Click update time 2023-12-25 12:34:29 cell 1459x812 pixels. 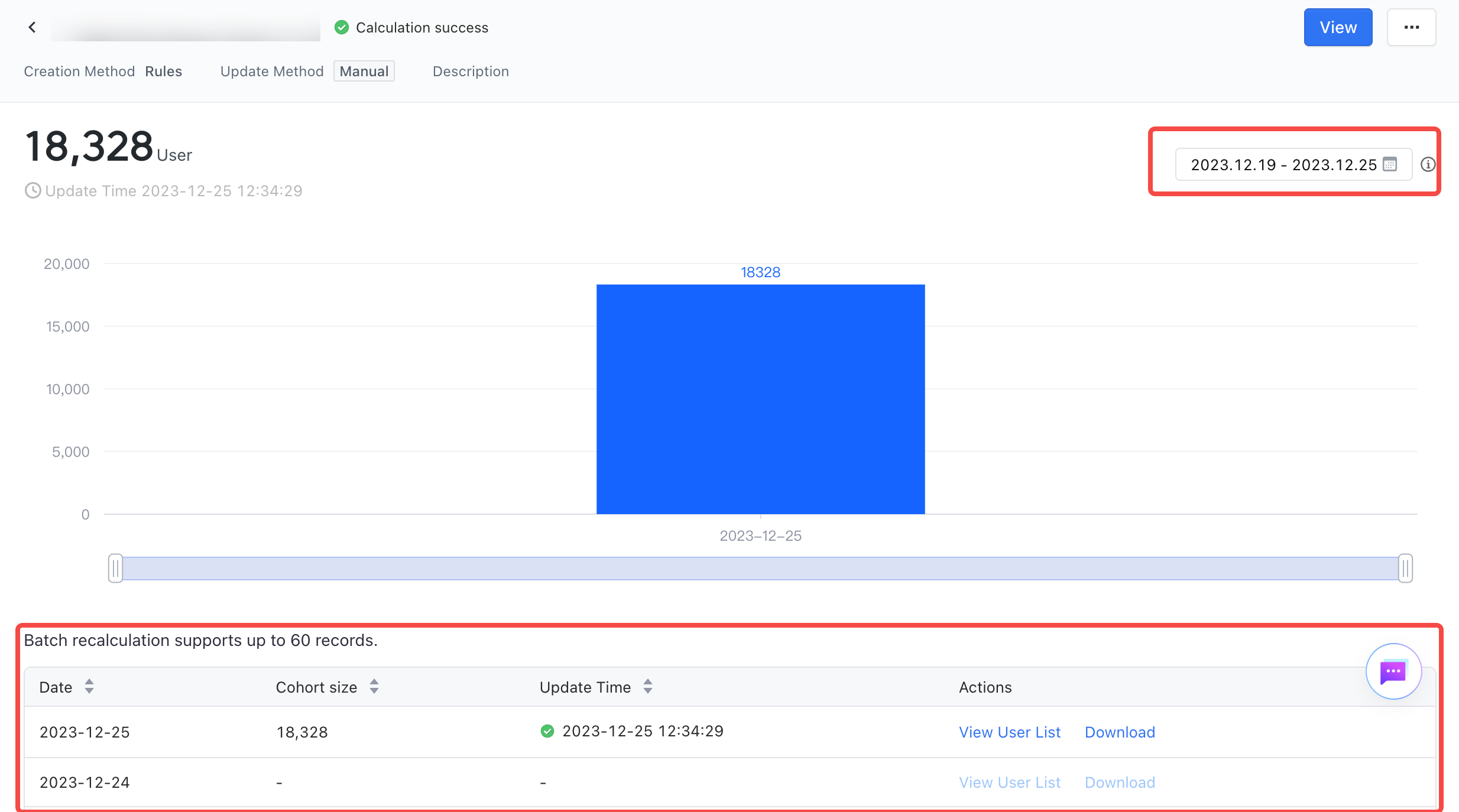tap(643, 732)
